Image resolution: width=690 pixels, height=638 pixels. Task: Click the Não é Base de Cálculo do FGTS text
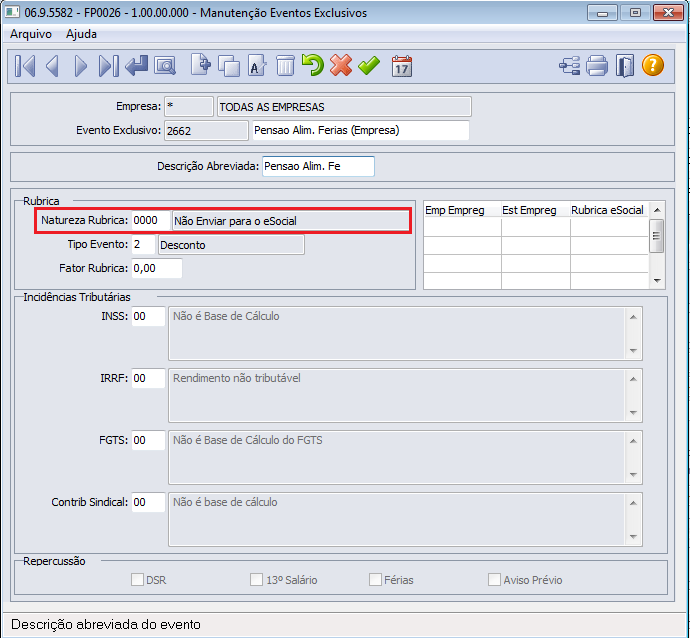coord(247,440)
